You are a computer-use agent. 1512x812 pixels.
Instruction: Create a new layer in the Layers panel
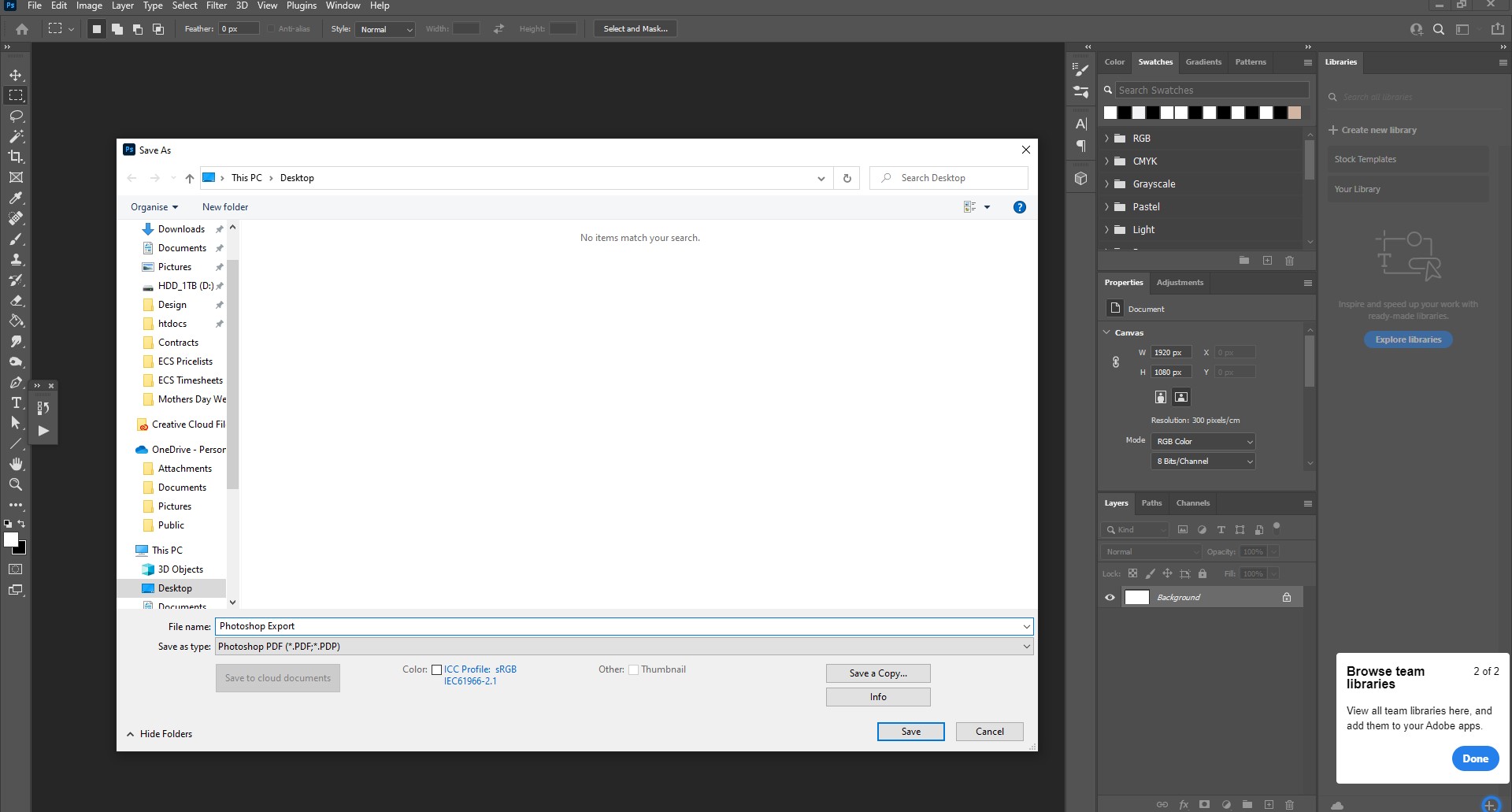1268,805
